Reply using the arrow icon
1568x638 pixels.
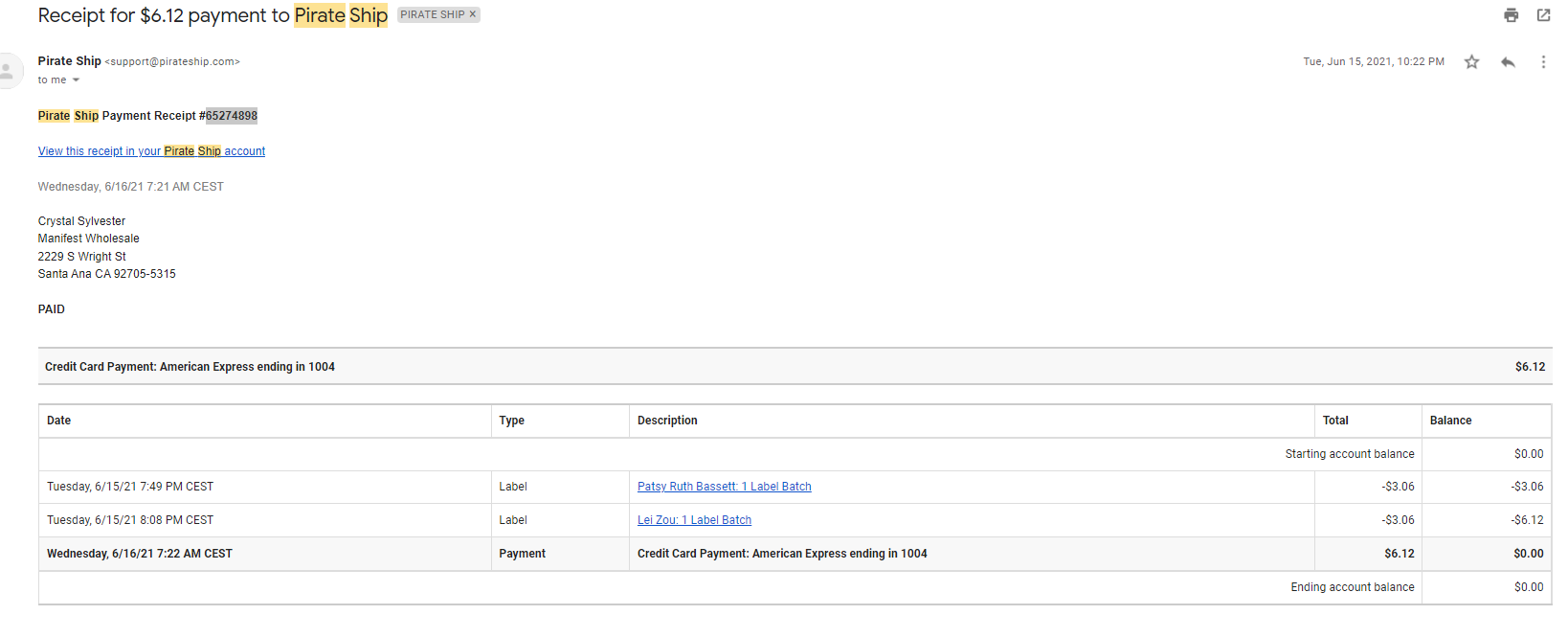click(x=1508, y=62)
